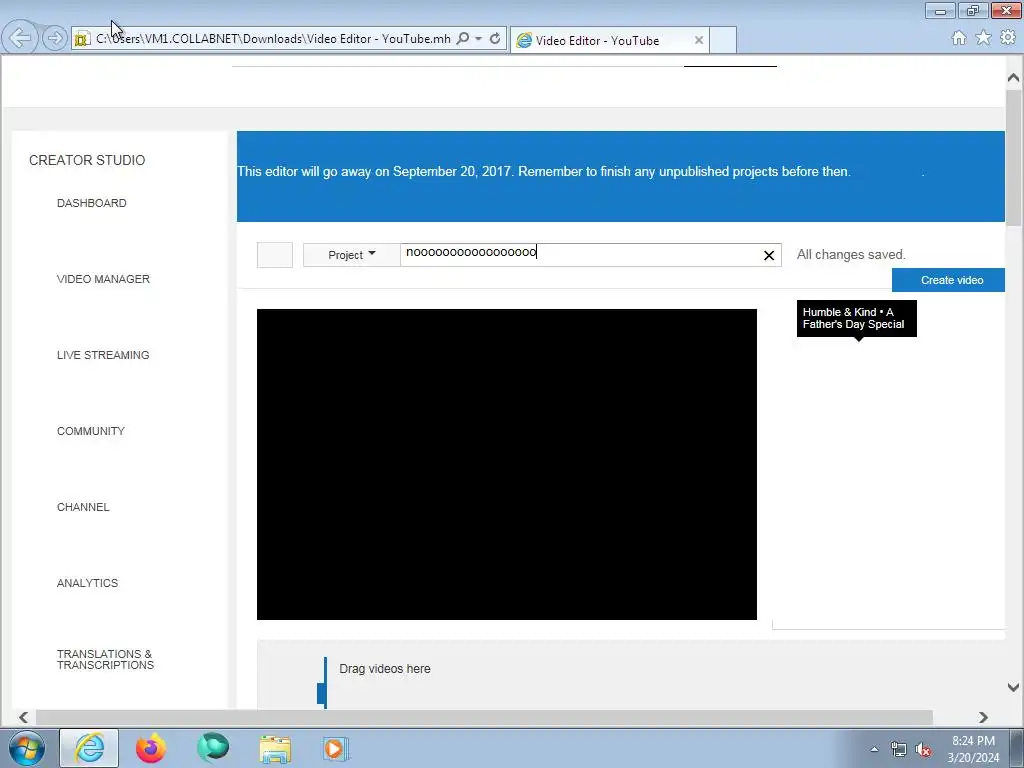Open Favorites star icon
This screenshot has height=768, width=1024.
coord(984,38)
